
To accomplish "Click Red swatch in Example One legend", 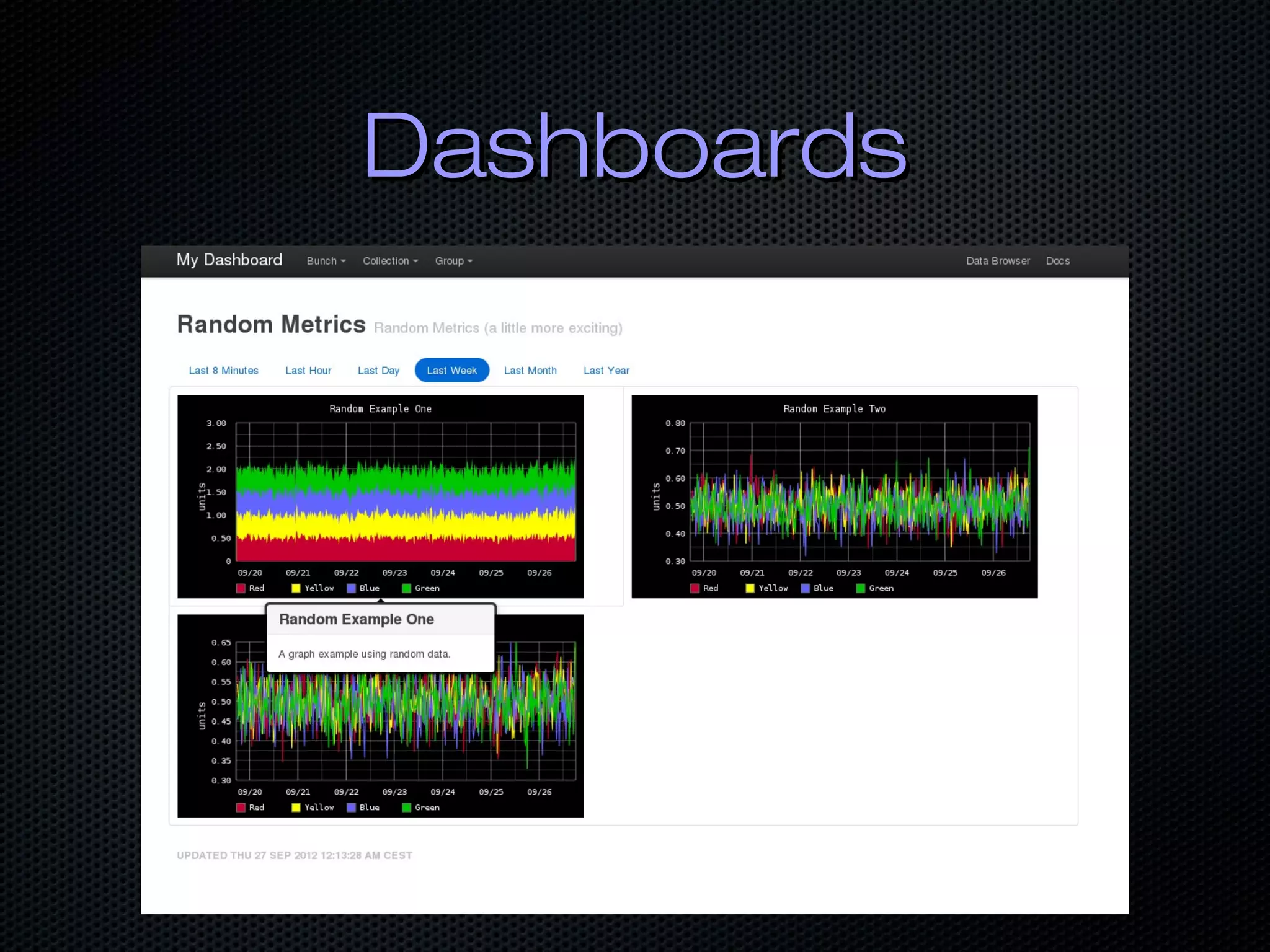I will [x=241, y=588].
